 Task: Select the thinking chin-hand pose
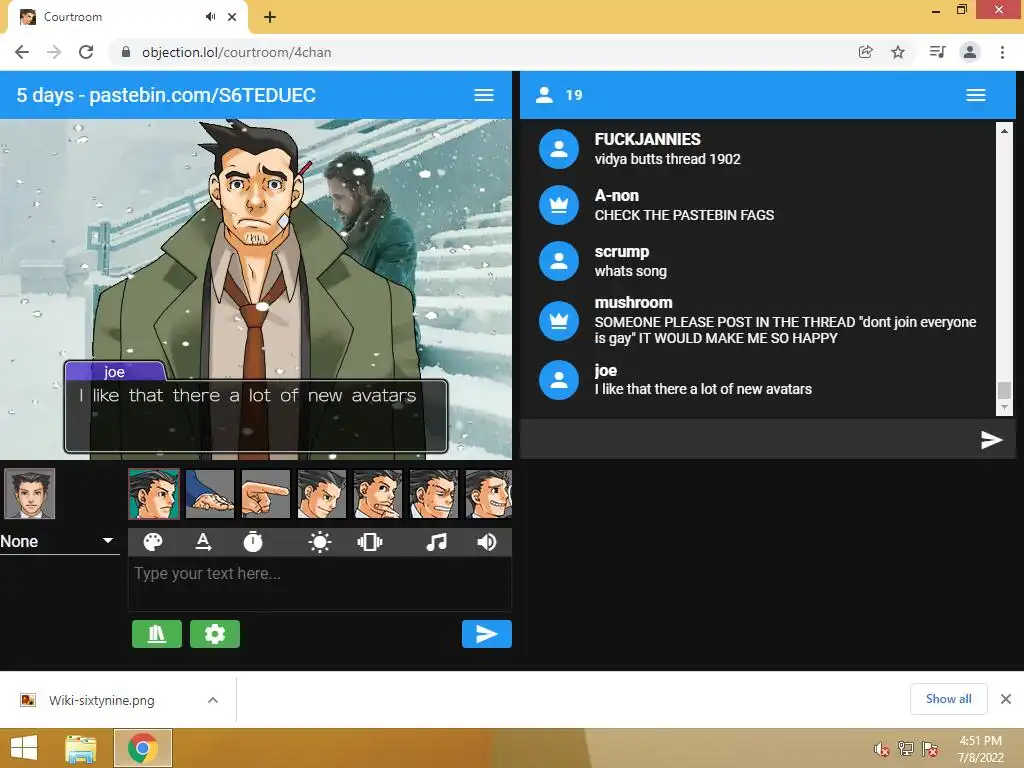click(378, 494)
